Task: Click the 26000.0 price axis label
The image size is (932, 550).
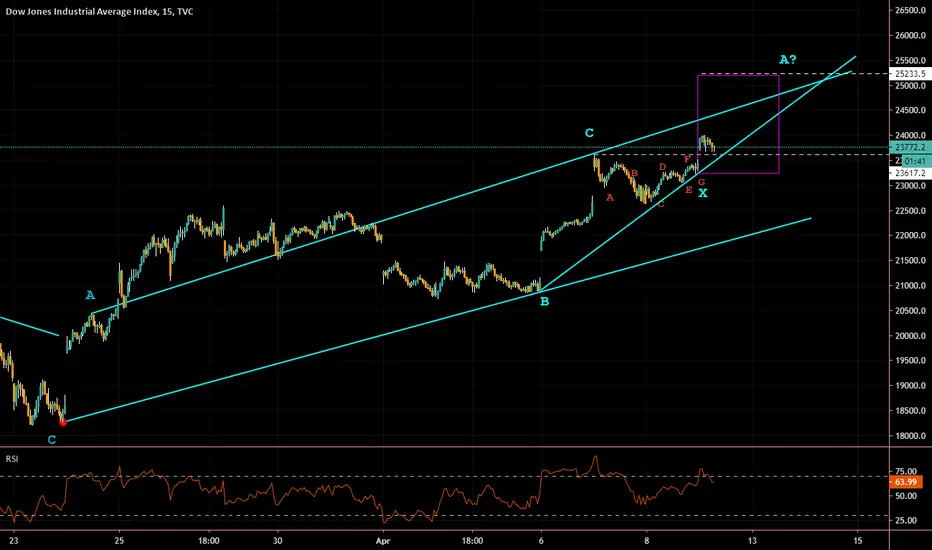Action: pos(911,35)
